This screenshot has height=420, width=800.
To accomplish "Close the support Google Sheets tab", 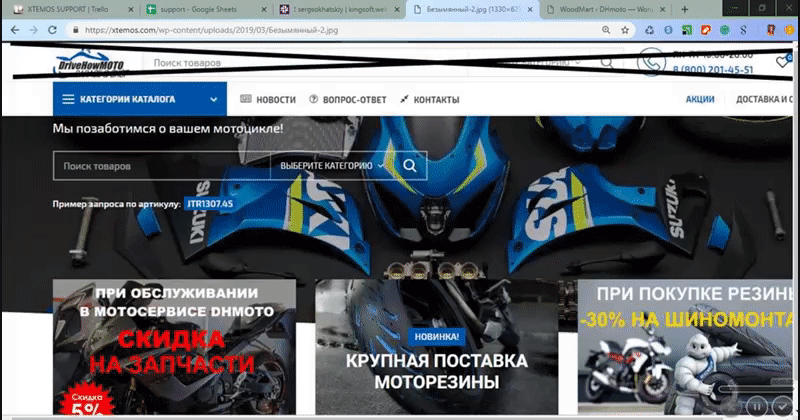I will [x=264, y=9].
